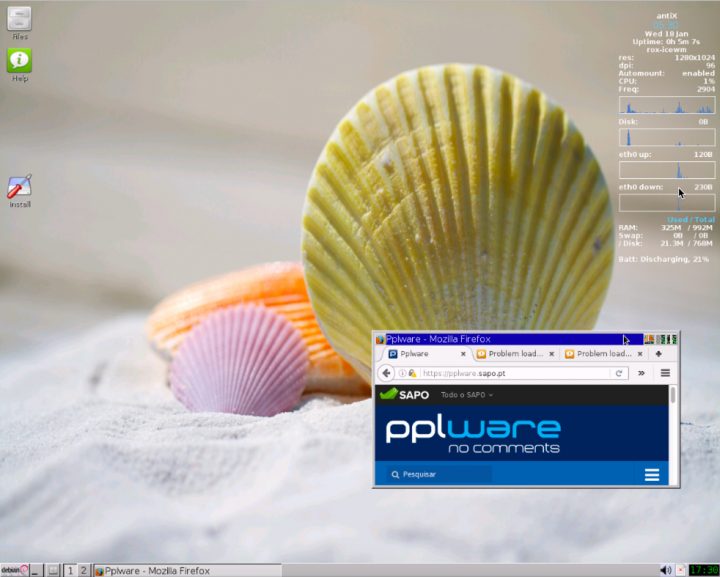Viewport: 720px width, 577px height.
Task: Open Firefox hamburger menu
Action: (x=665, y=373)
